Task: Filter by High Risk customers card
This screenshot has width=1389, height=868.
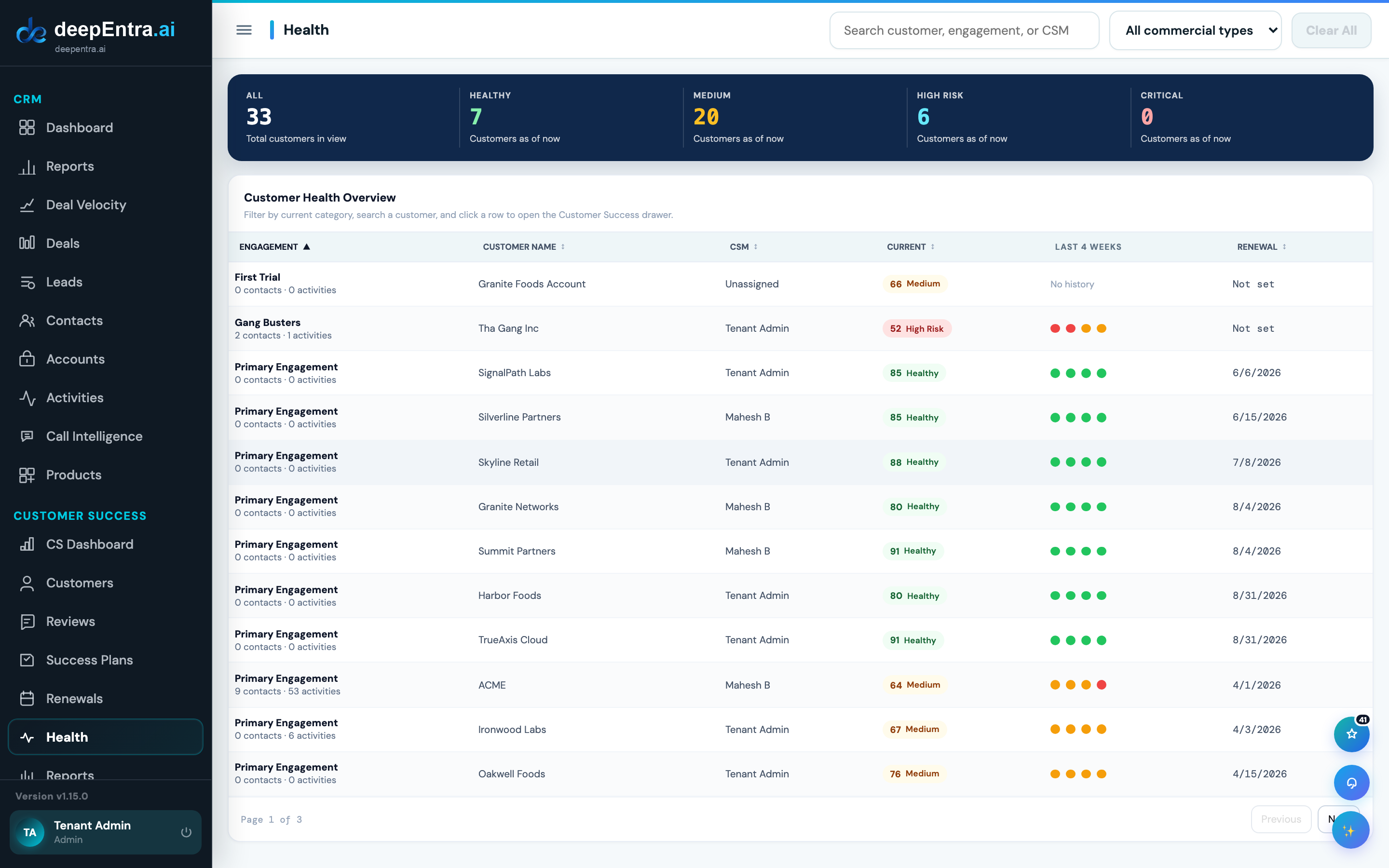Action: (1018, 117)
